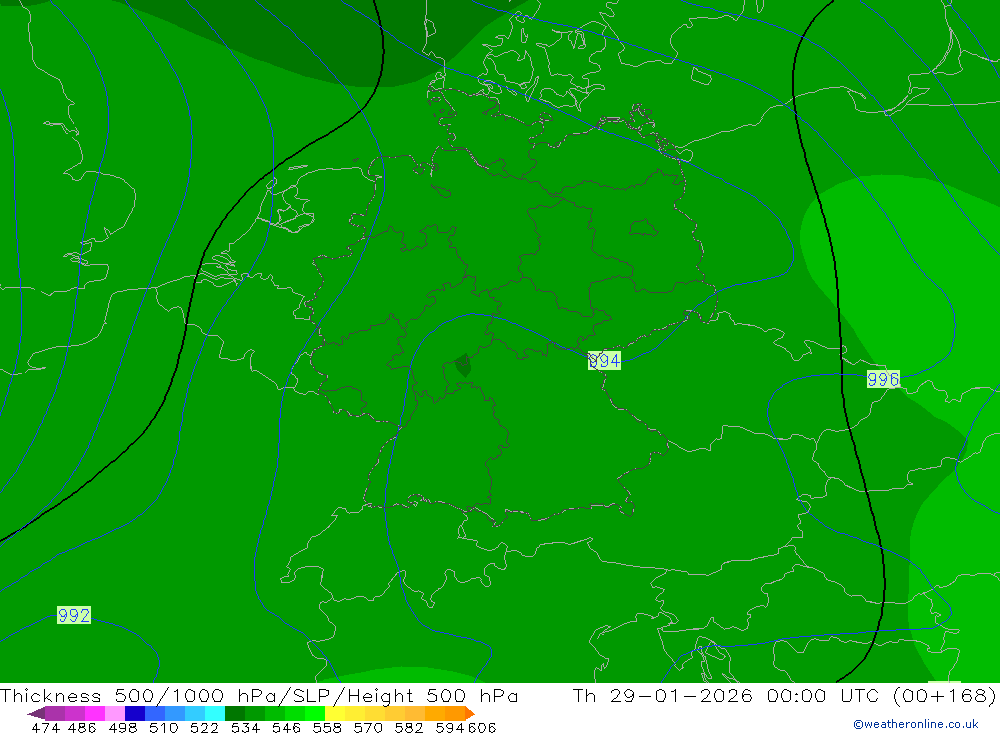Viewport: 1000px width, 733px height.
Task: Click the 992 isobar label
Action: coord(74,615)
